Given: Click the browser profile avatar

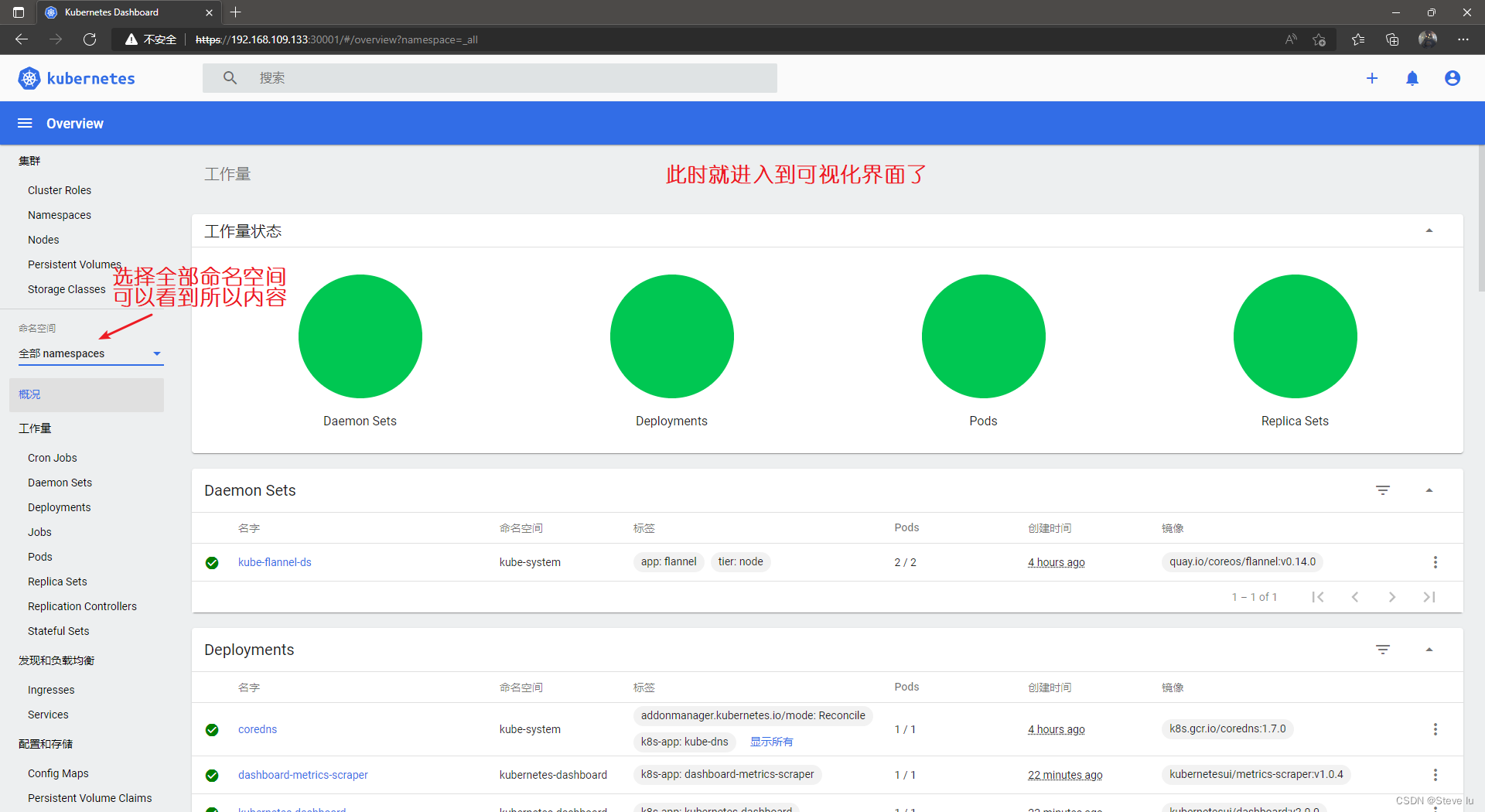Looking at the screenshot, I should pos(1428,39).
